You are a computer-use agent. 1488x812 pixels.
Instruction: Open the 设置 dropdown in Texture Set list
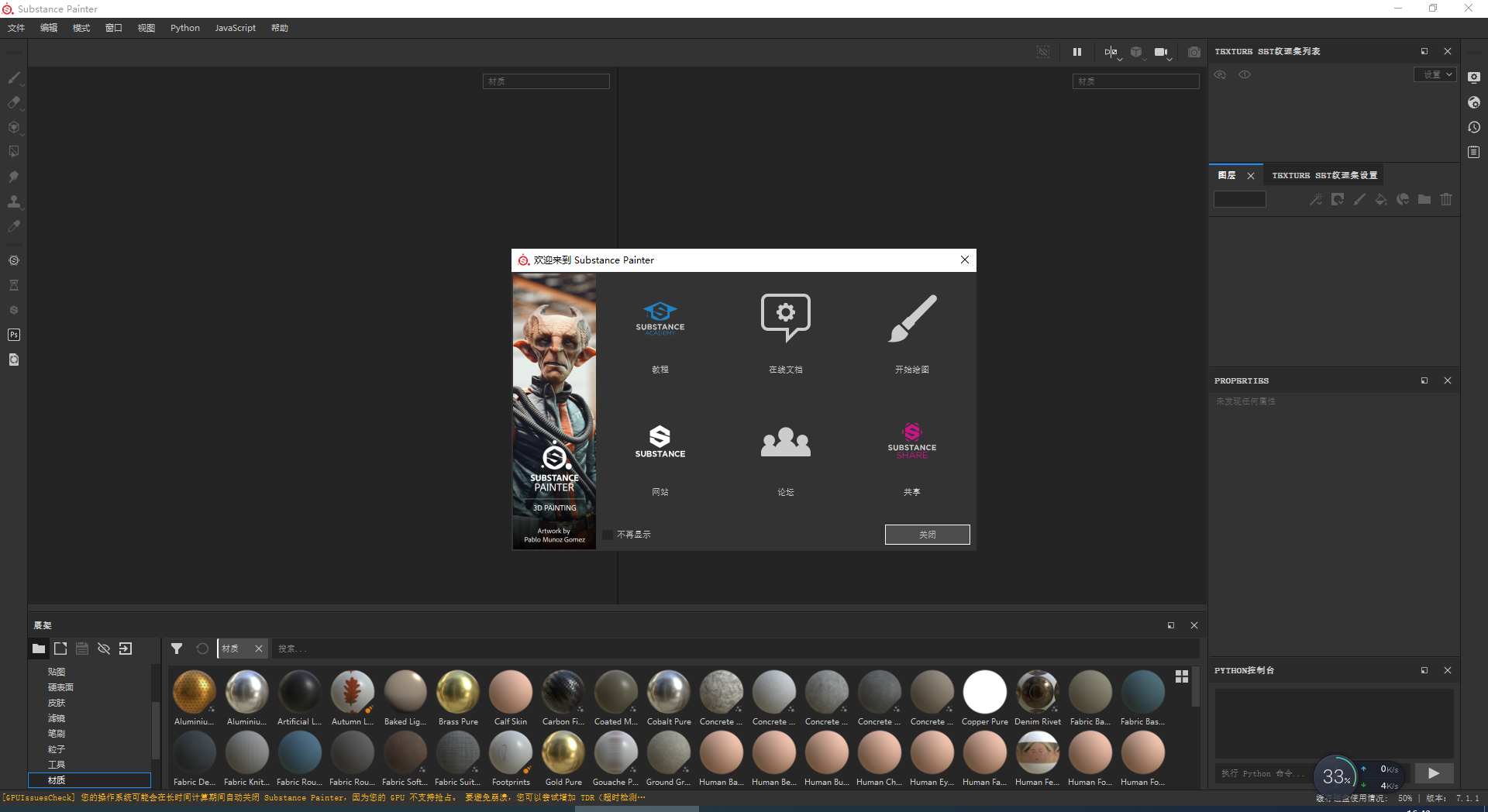pyautogui.click(x=1435, y=74)
